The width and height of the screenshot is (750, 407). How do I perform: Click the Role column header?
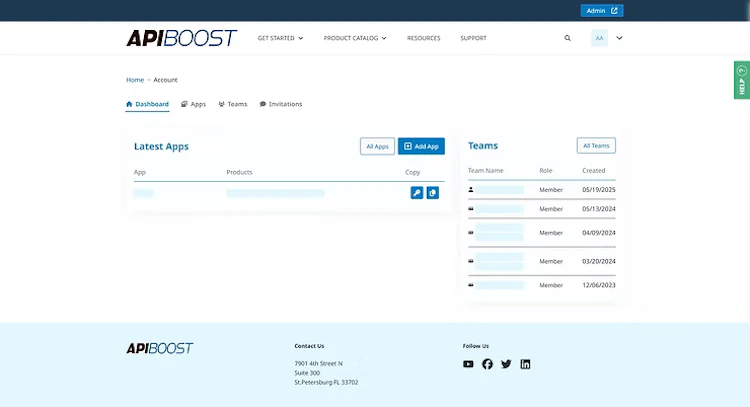coord(546,170)
